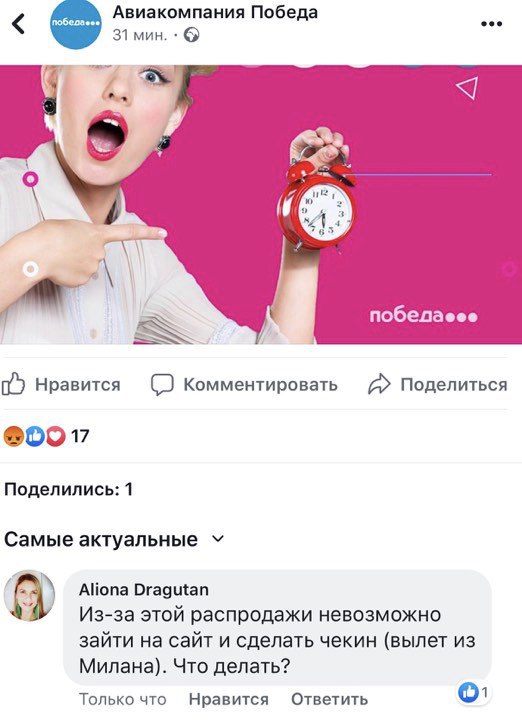Toggle Нравится under Aliona's comment
The height and width of the screenshot is (720, 522).
tap(229, 699)
